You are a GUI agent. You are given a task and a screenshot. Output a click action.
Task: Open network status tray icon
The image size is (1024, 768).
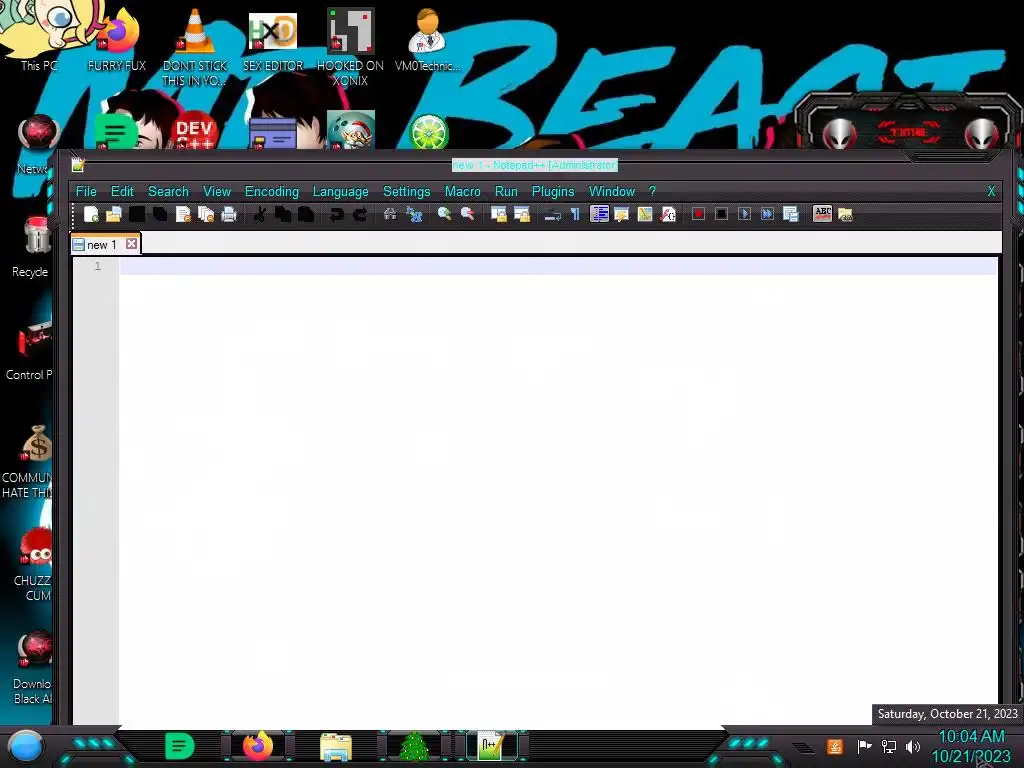(889, 746)
